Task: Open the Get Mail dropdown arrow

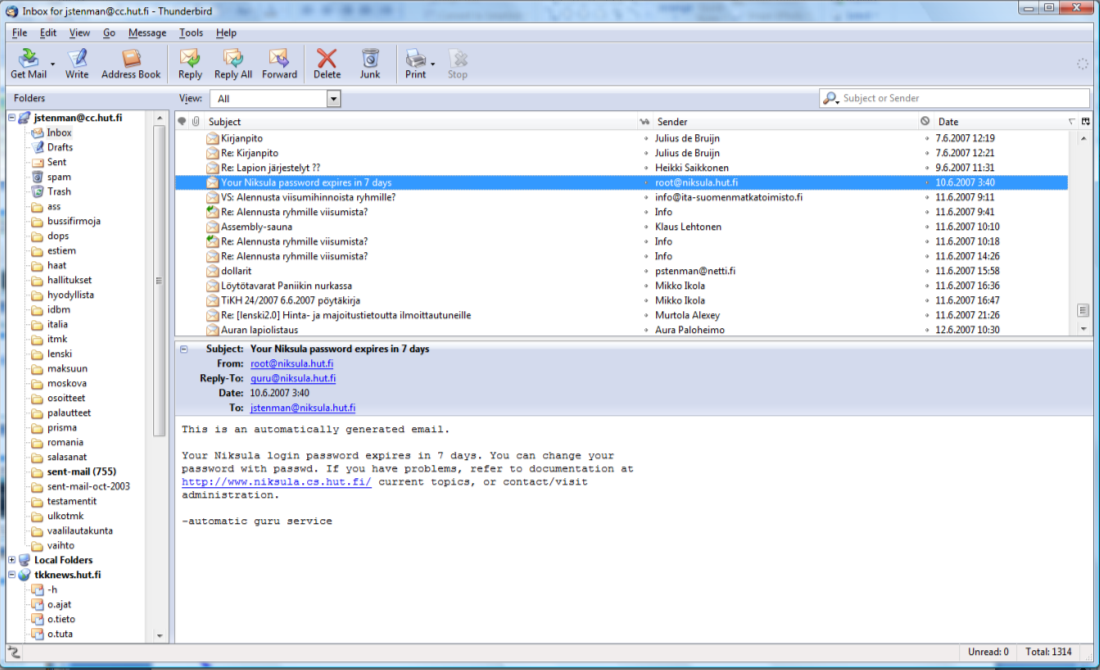Action: point(53,65)
